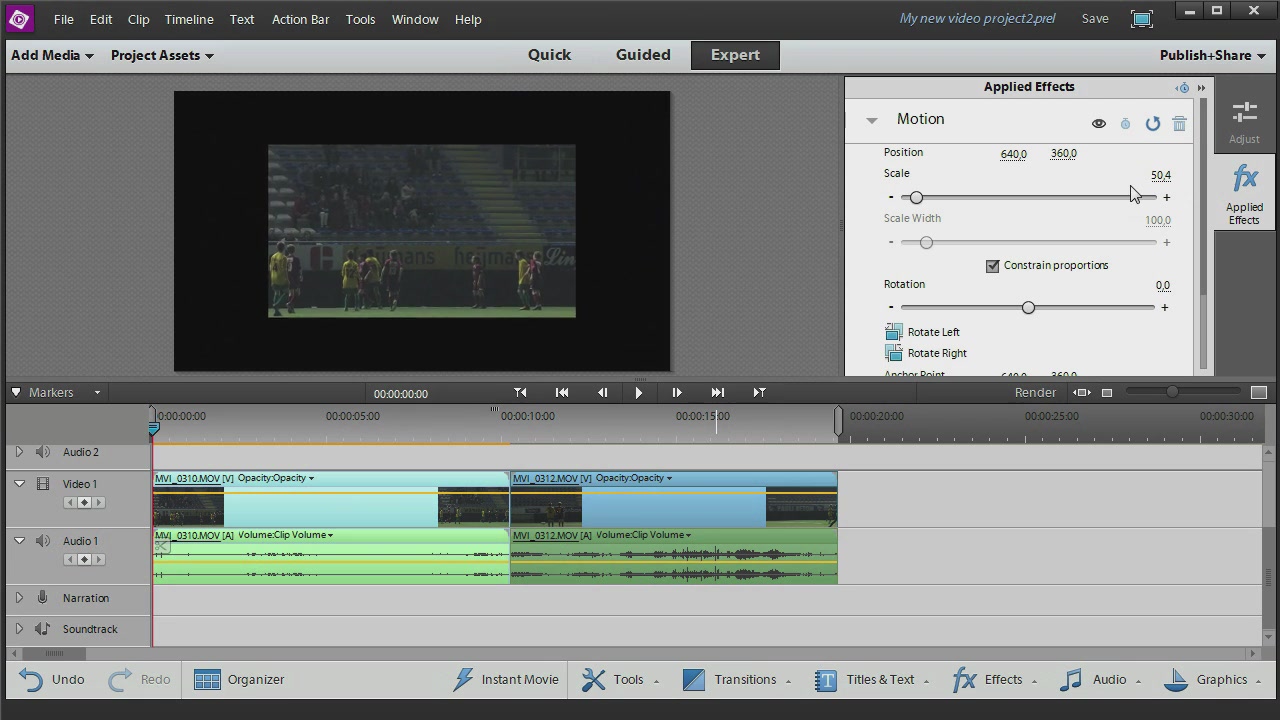Viewport: 1280px width, 720px height.
Task: Open the Applied Effects fx panel
Action: pyautogui.click(x=1244, y=194)
